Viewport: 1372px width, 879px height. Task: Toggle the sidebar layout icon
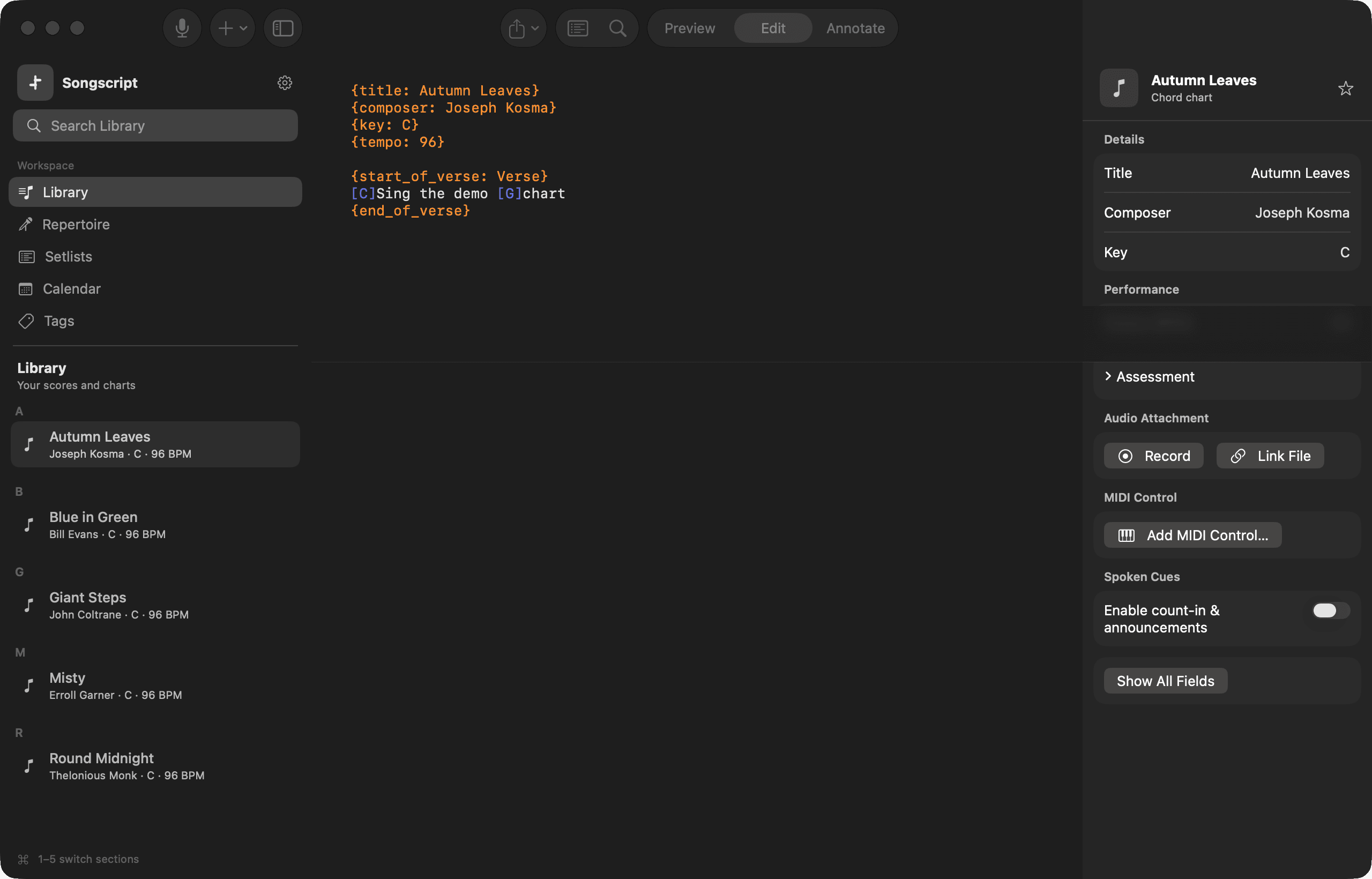click(x=282, y=28)
